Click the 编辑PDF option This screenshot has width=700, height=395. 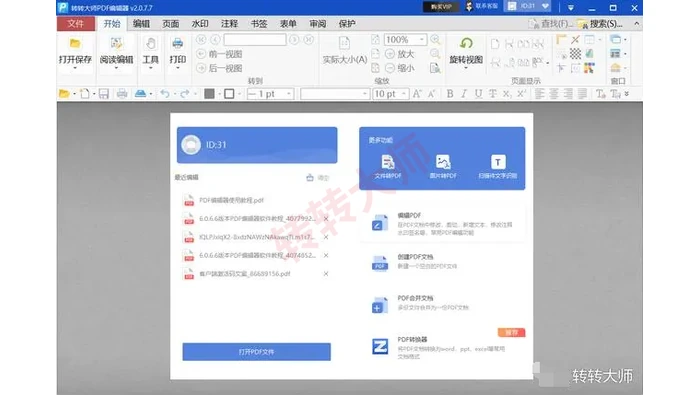pyautogui.click(x=442, y=223)
